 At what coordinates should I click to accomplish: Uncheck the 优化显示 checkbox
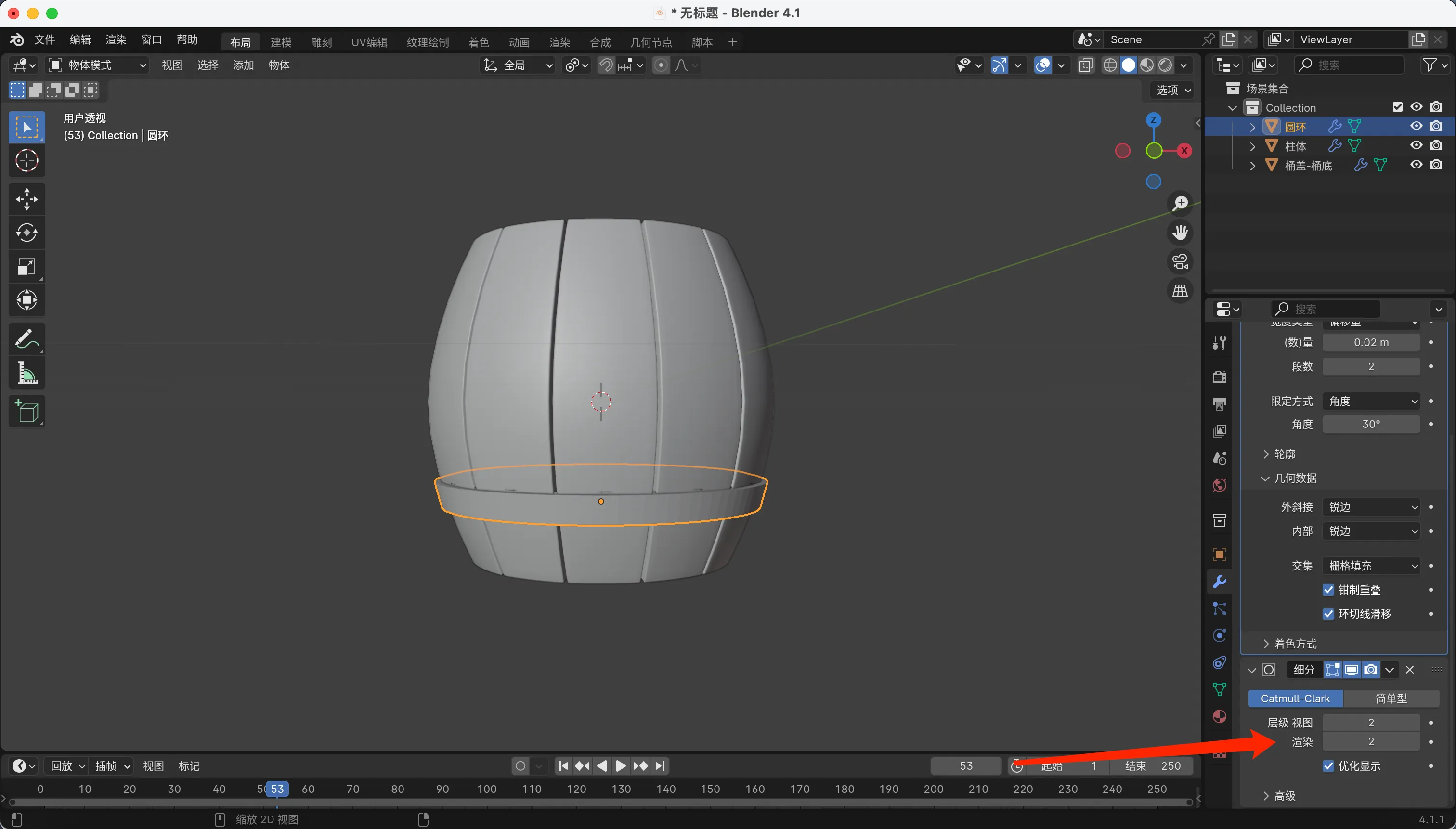[1328, 766]
